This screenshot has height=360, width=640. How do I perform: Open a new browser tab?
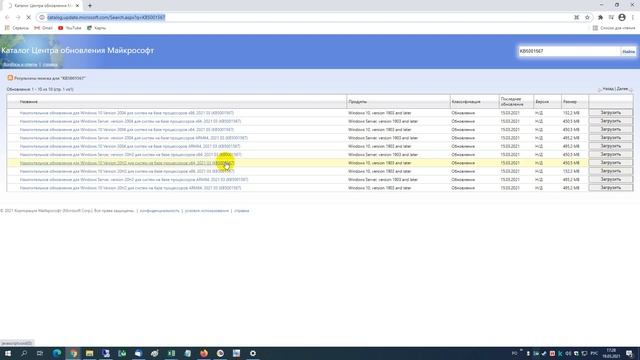pos(90,6)
